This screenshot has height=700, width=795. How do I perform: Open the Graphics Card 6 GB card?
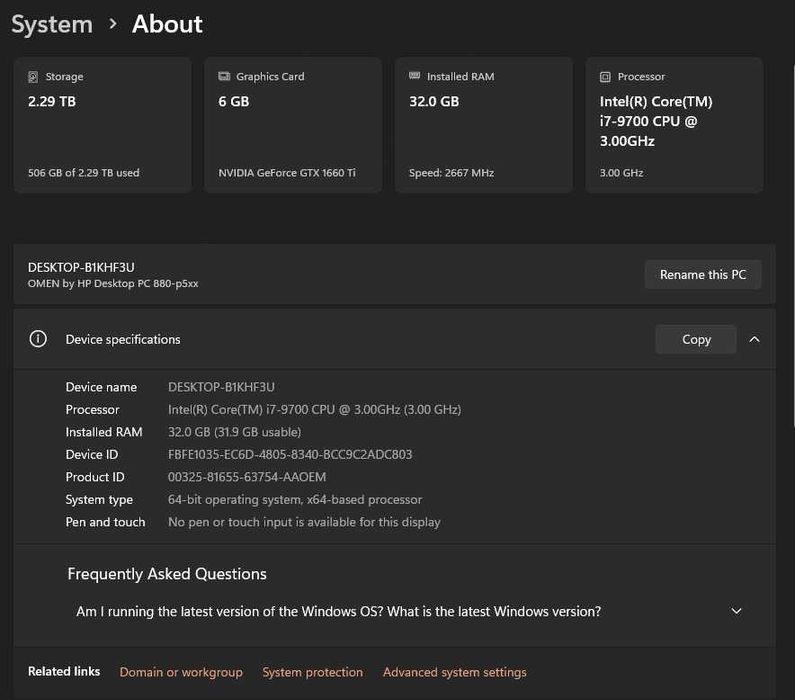click(x=293, y=125)
